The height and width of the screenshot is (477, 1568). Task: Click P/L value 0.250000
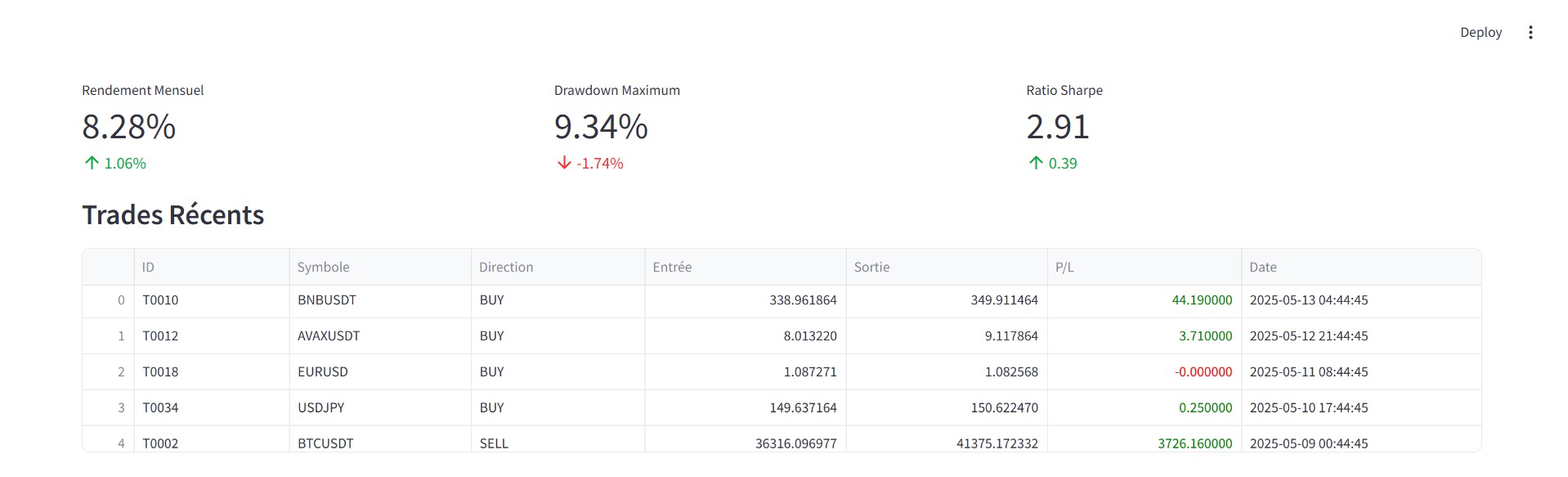click(x=1145, y=408)
